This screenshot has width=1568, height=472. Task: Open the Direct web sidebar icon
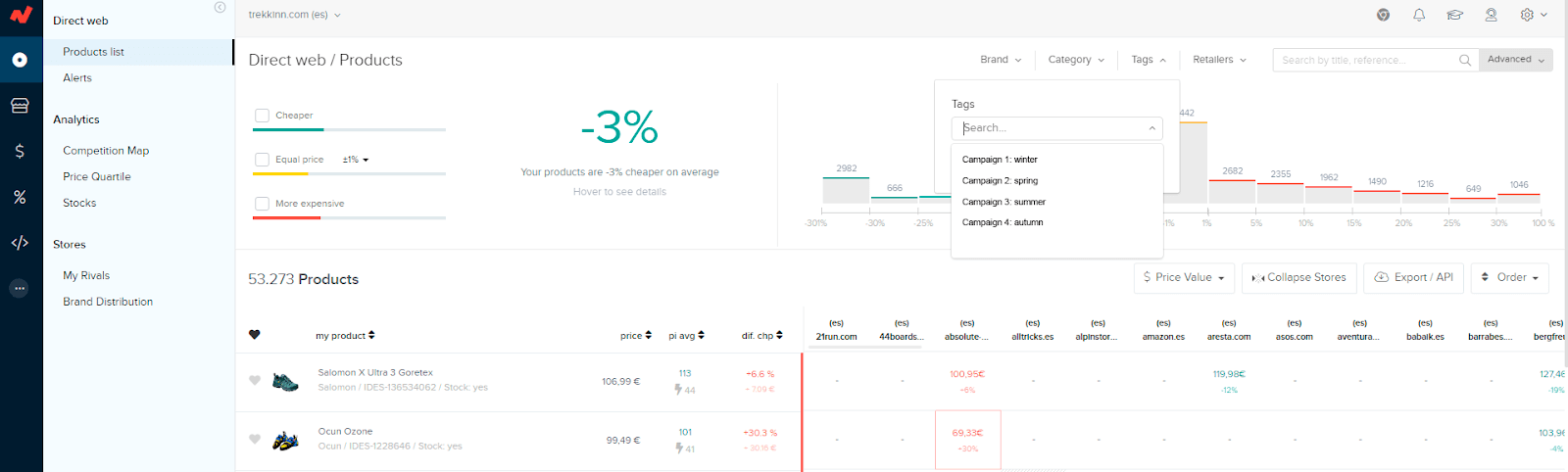pos(20,60)
